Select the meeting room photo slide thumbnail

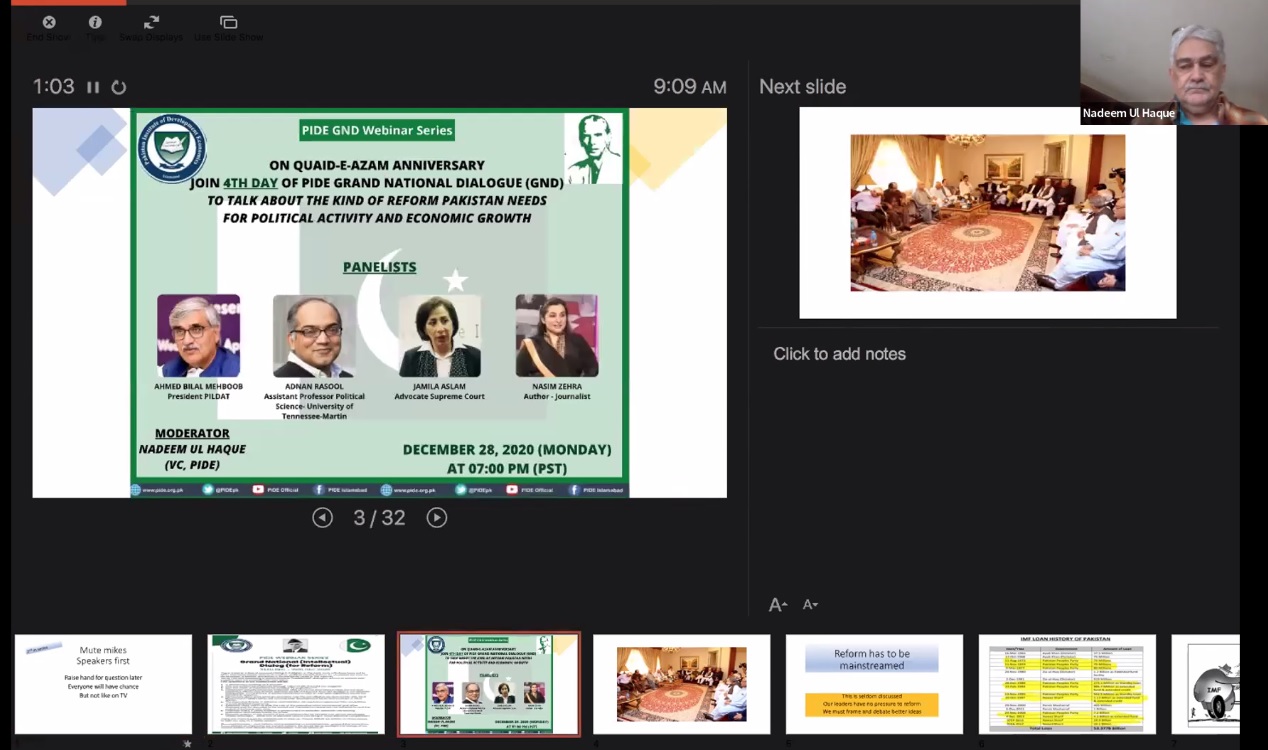tap(682, 684)
